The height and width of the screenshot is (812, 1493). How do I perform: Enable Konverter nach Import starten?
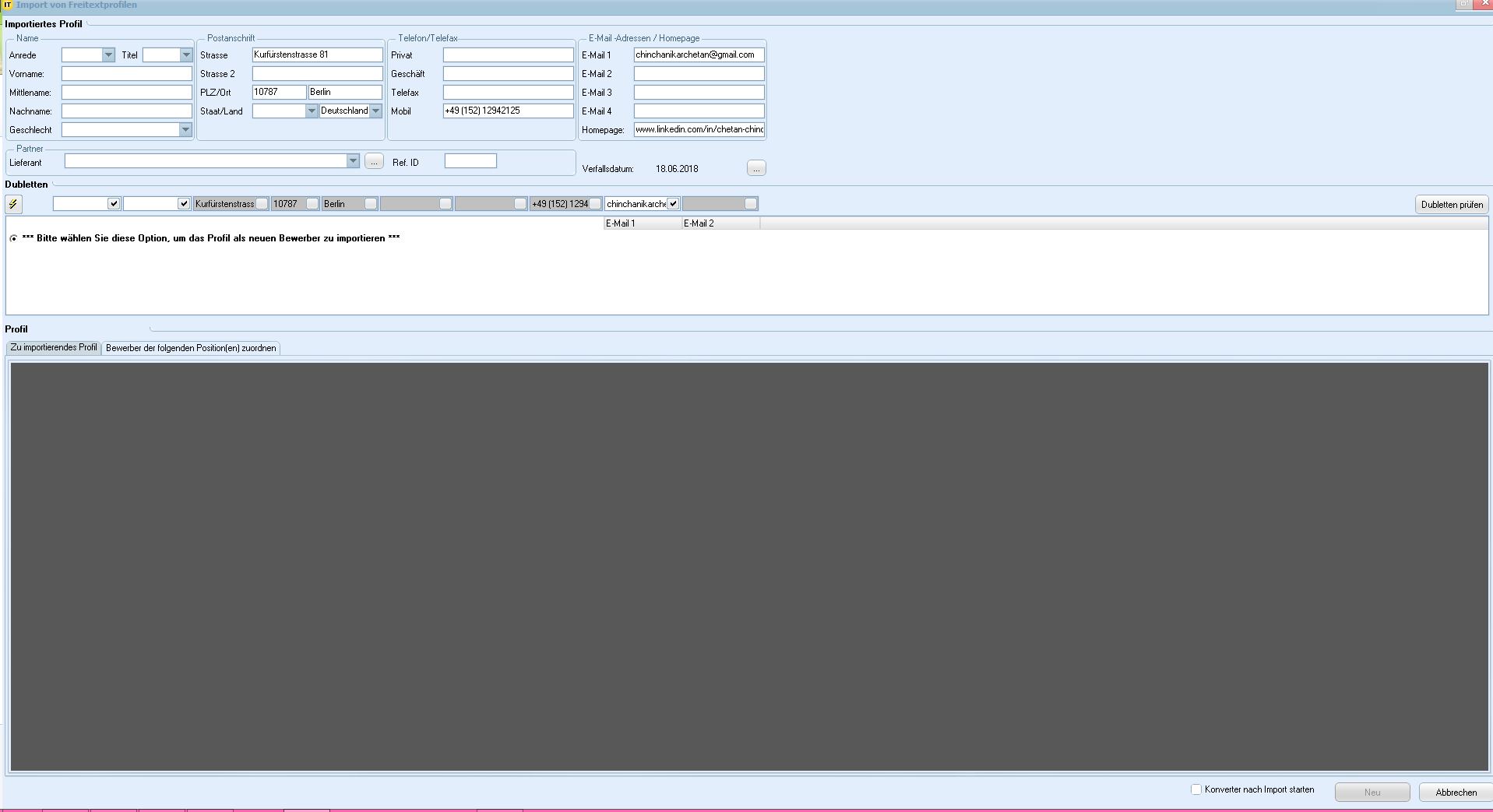click(x=1196, y=789)
